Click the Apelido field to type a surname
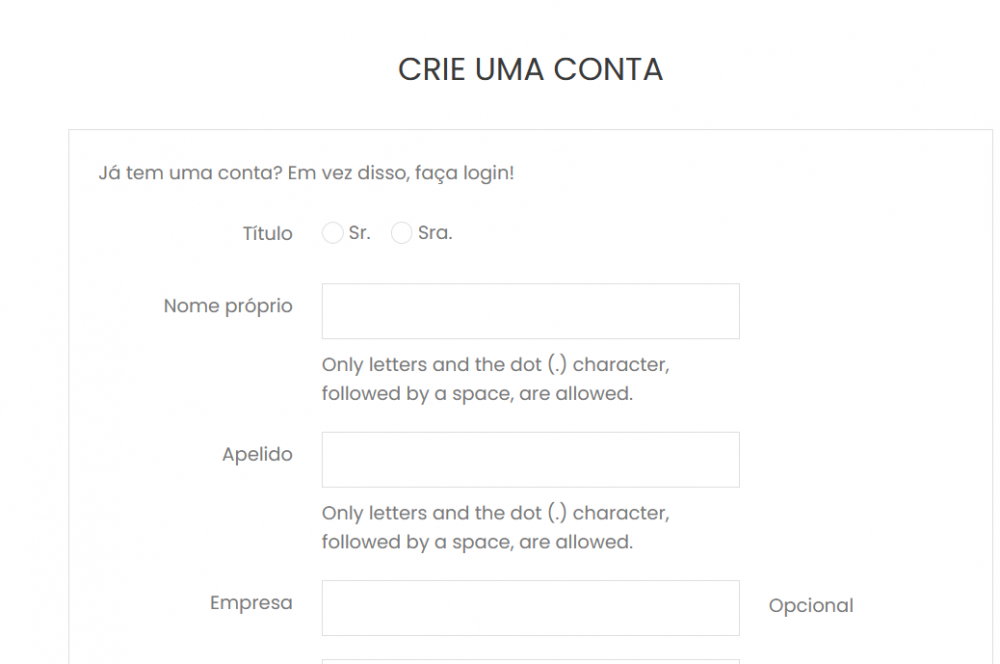Image resolution: width=1000 pixels, height=664 pixels. click(x=530, y=459)
